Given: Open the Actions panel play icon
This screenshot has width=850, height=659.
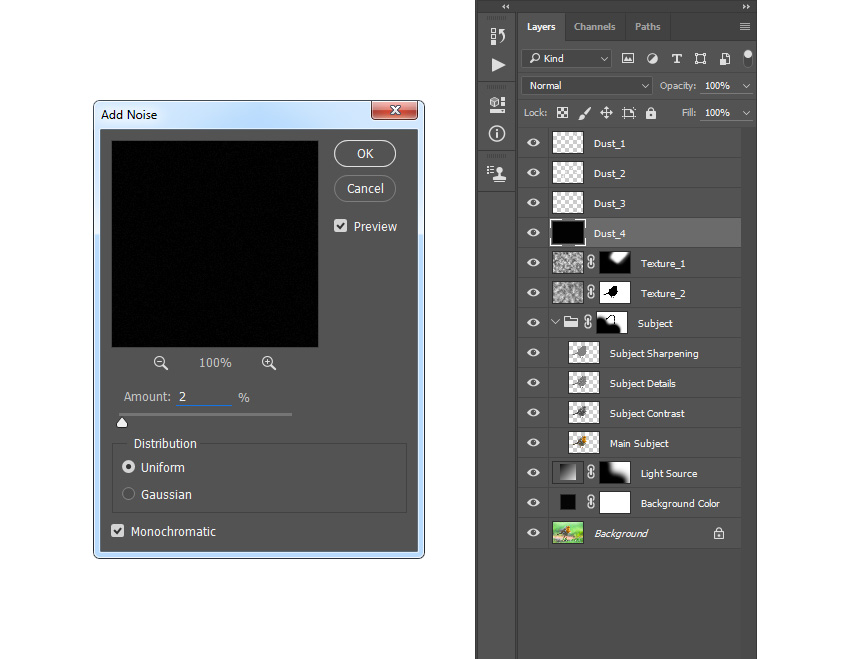Looking at the screenshot, I should pos(497,65).
